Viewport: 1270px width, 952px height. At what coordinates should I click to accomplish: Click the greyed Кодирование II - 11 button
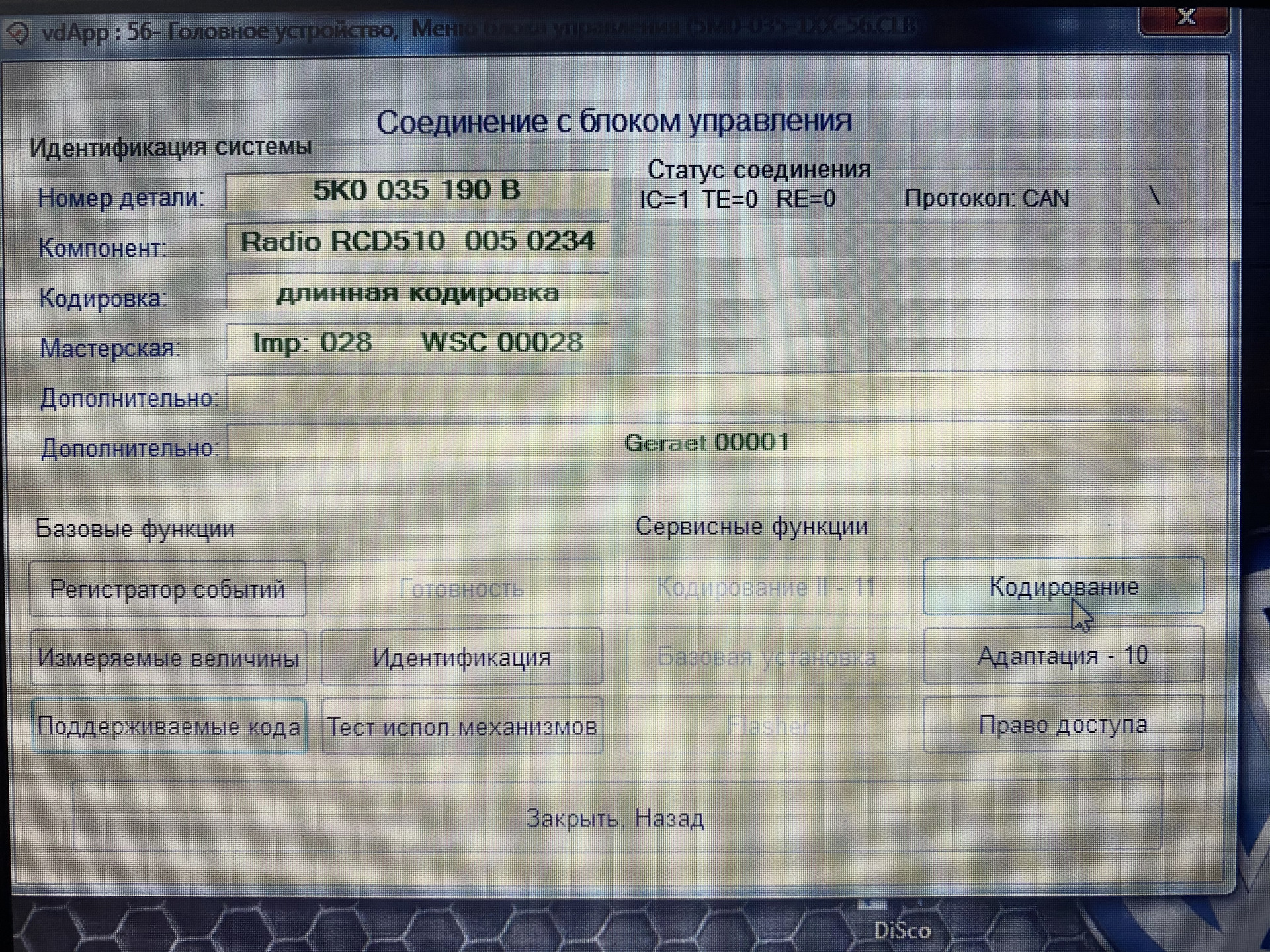click(x=765, y=586)
